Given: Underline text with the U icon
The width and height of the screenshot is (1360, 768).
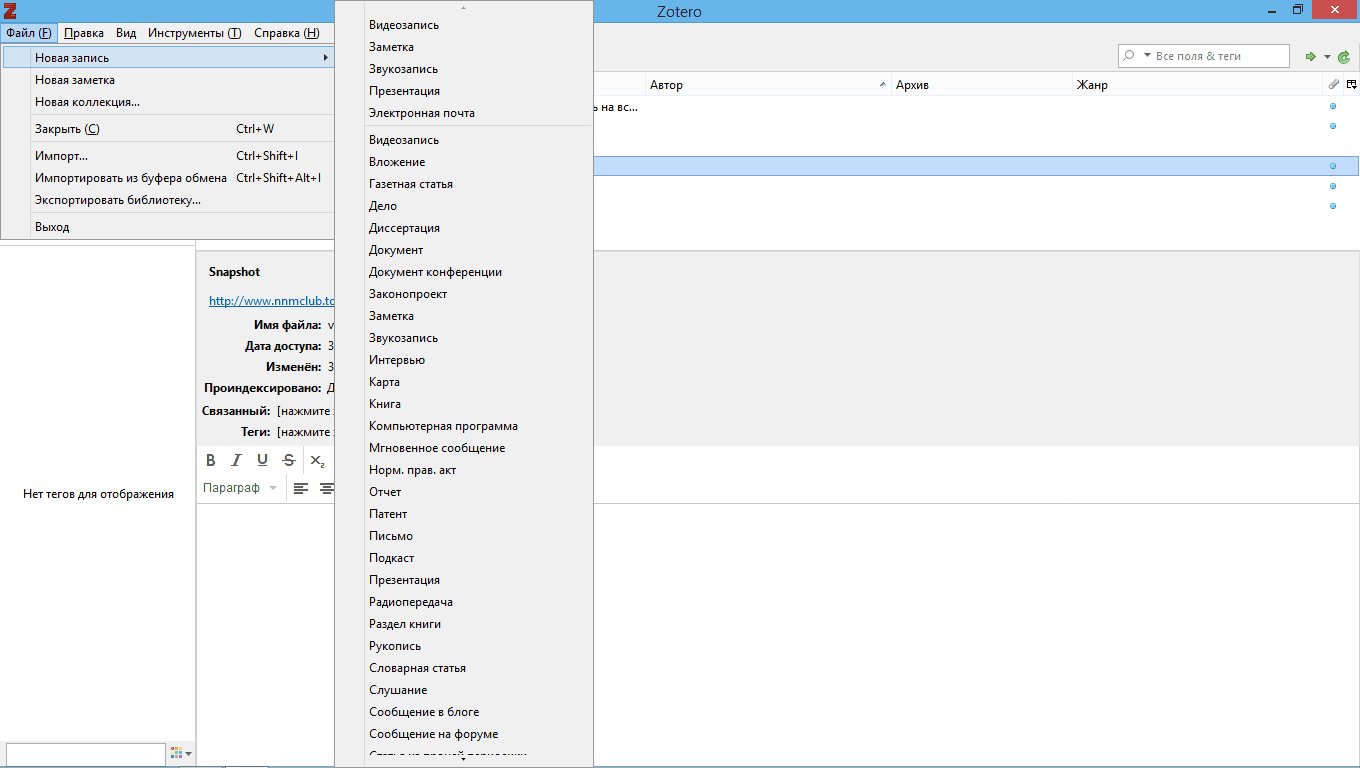Looking at the screenshot, I should click(x=262, y=460).
